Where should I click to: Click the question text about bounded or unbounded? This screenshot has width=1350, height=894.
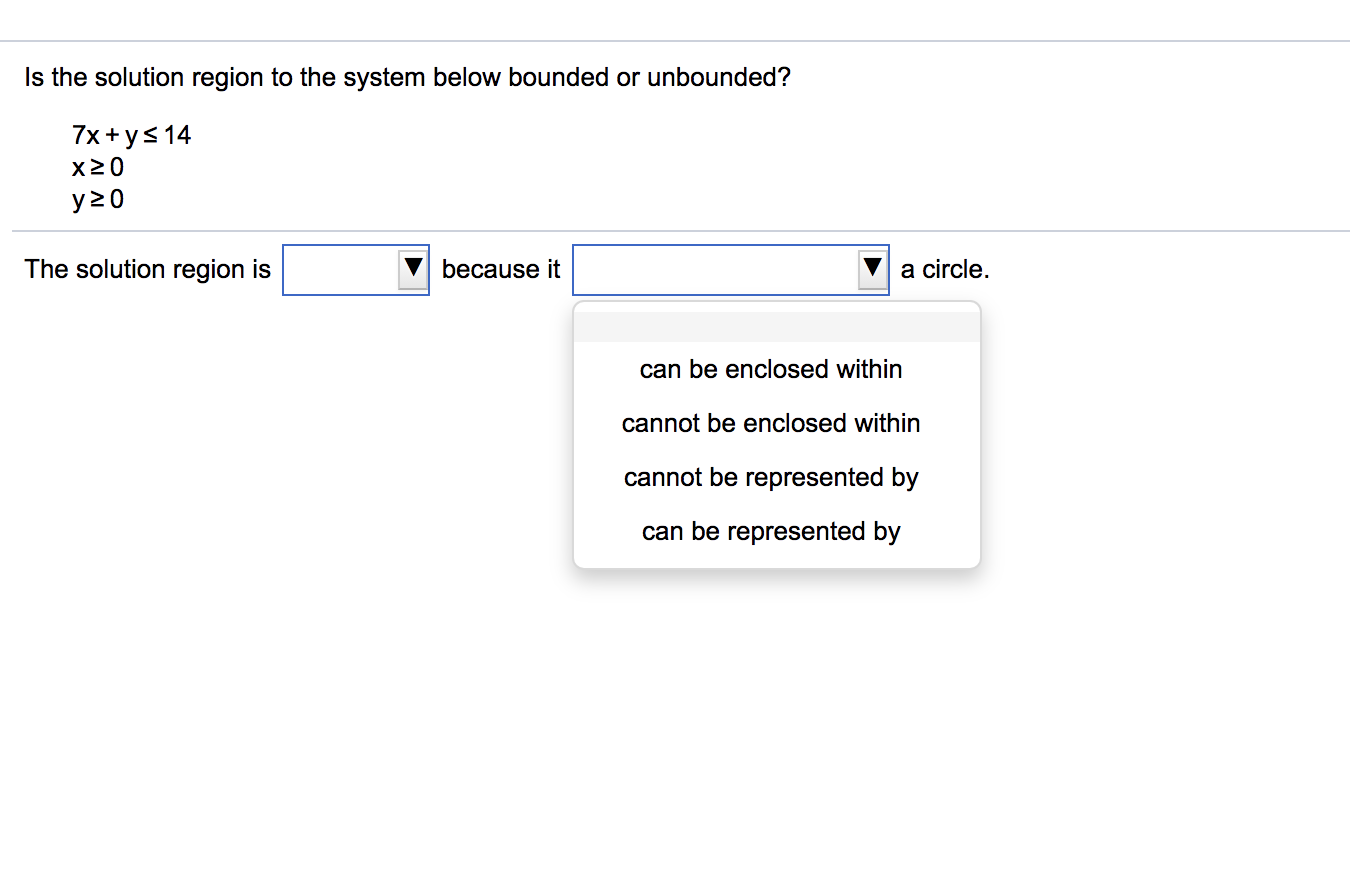tap(407, 77)
